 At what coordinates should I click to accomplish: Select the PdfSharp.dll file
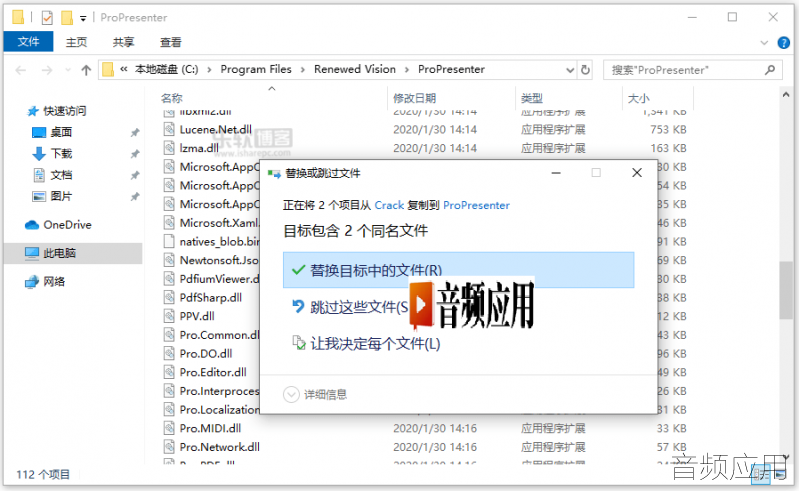click(210, 297)
